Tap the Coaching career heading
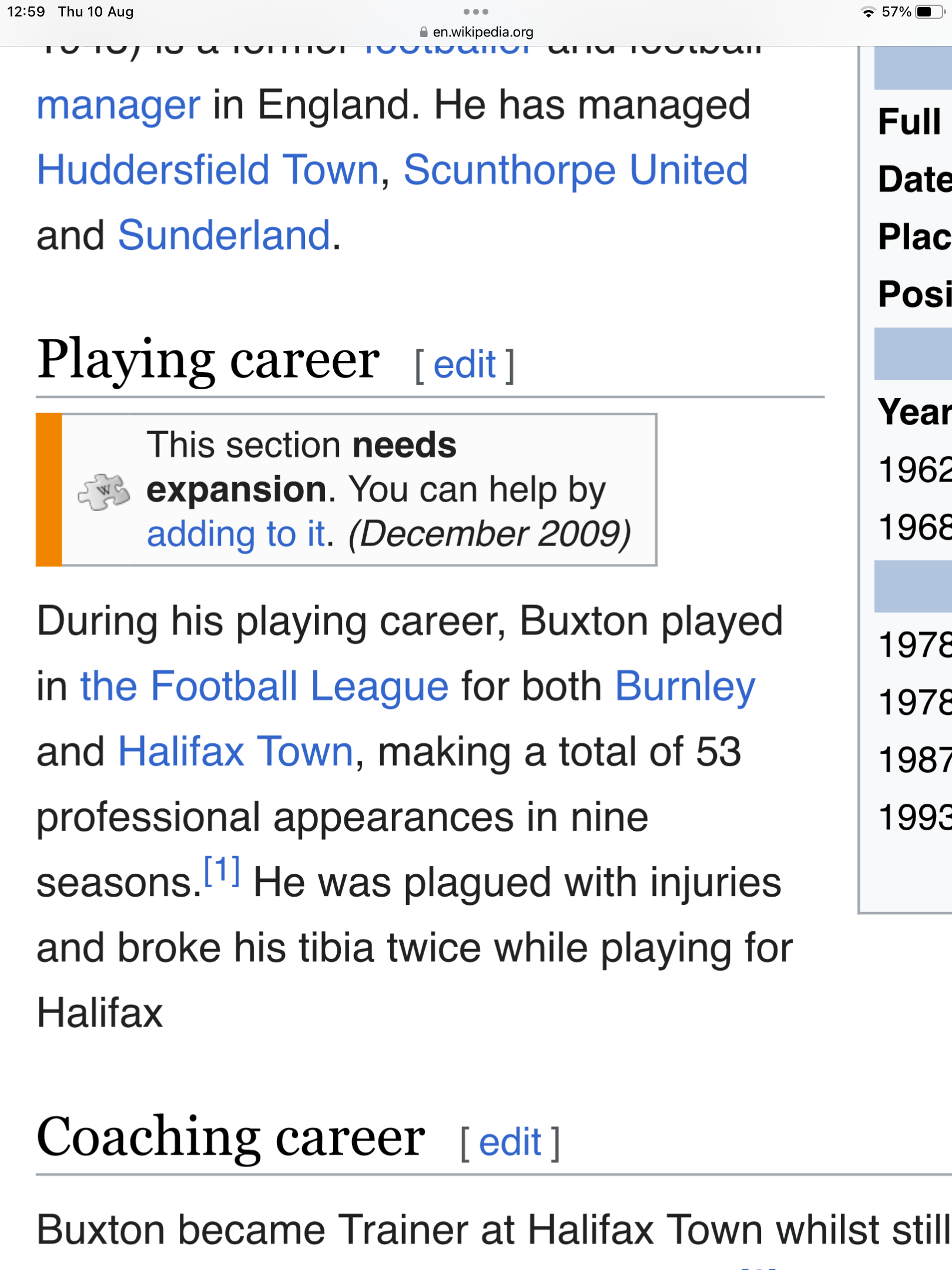The width and height of the screenshot is (952, 1270). point(230,1137)
